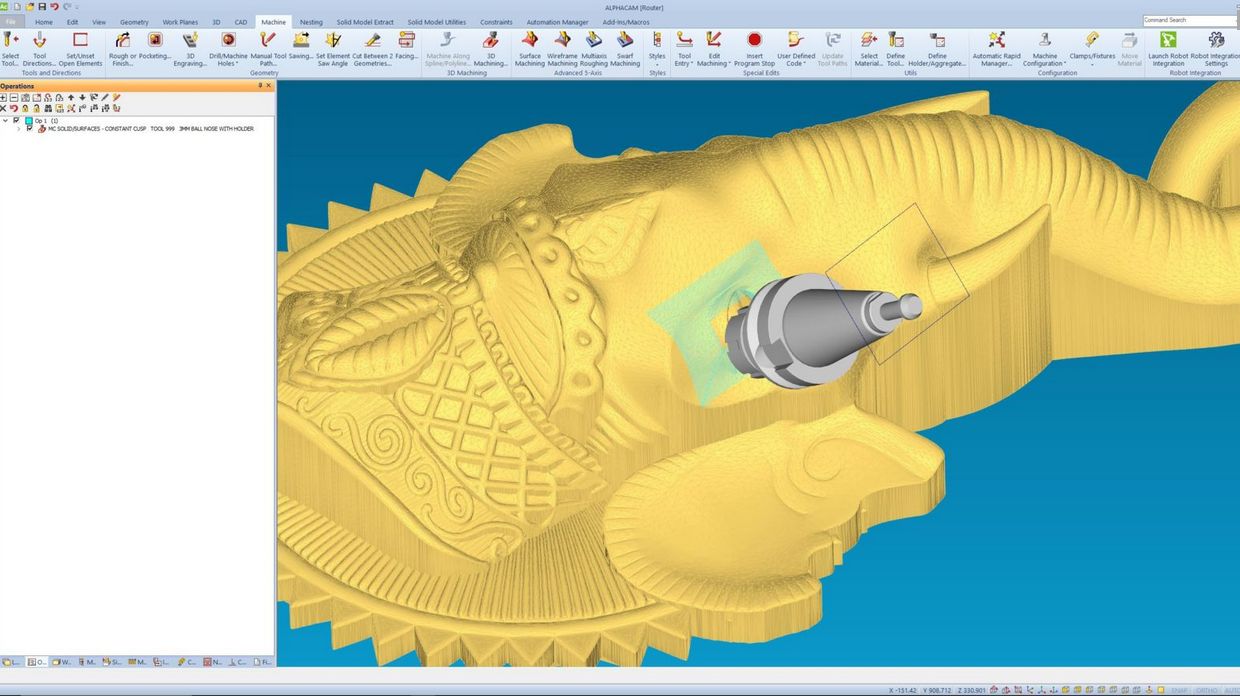Click the Op 1 cyan color swatch
The width and height of the screenshot is (1240, 696).
28,120
